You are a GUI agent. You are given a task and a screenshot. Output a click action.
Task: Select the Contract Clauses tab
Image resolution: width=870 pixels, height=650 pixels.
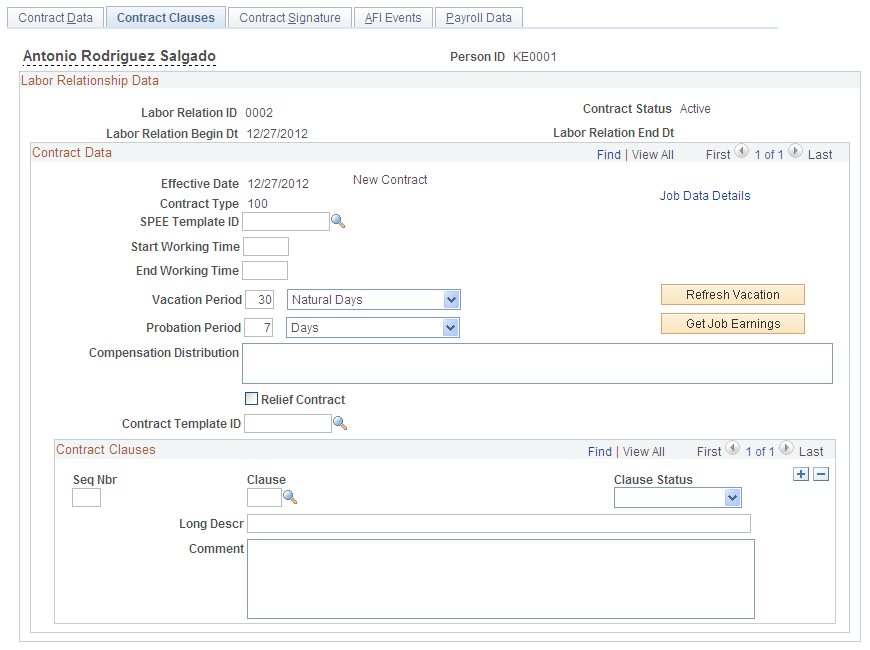(165, 18)
